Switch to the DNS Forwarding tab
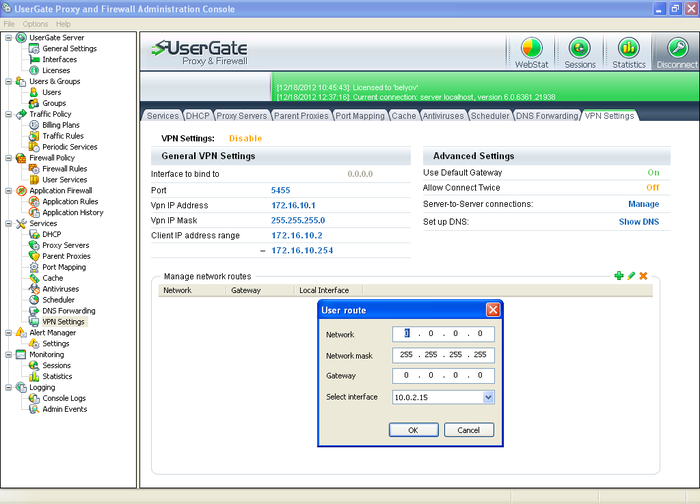Viewport: 700px width, 504px height. [x=547, y=116]
